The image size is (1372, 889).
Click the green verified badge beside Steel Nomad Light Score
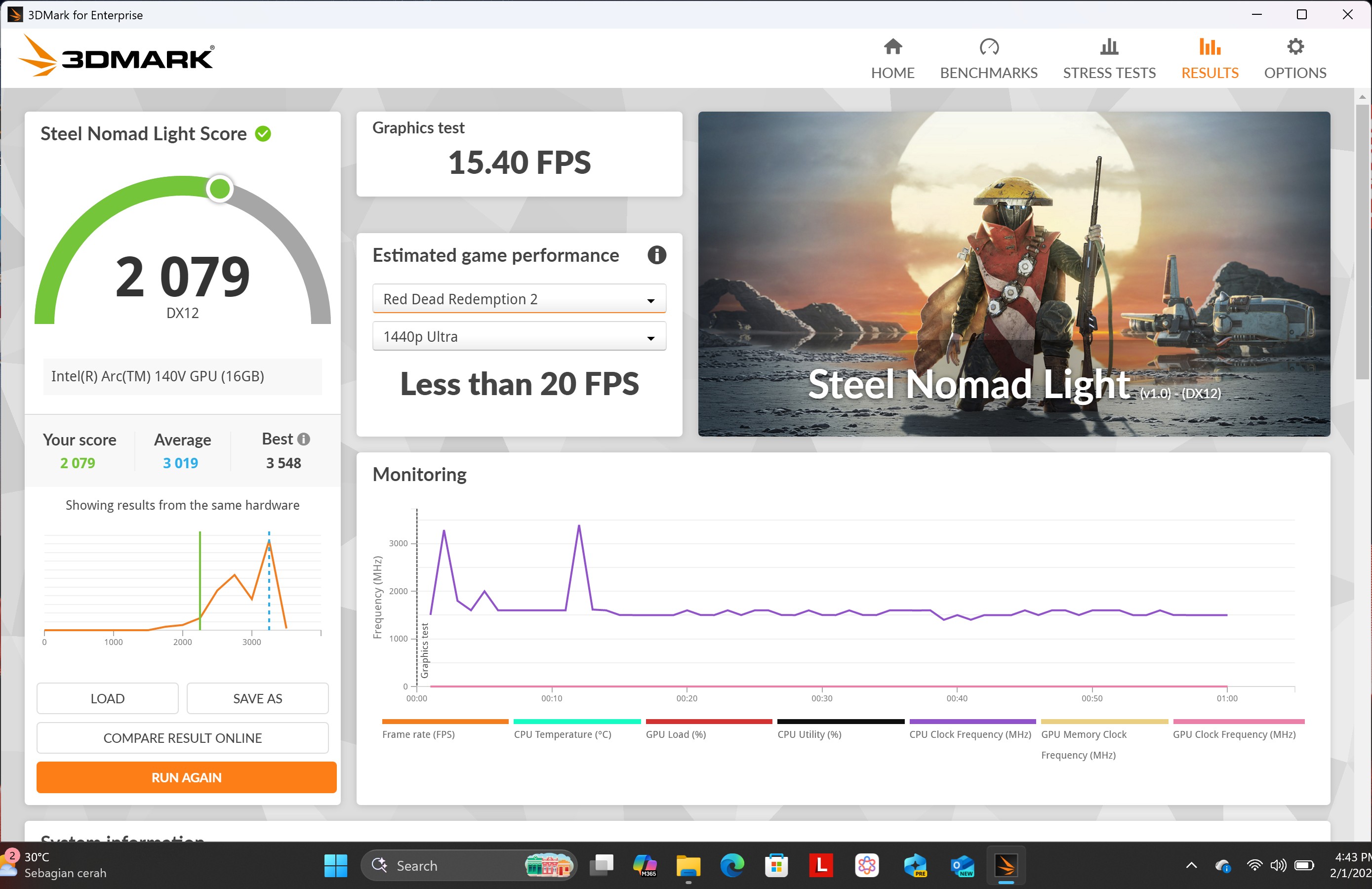(x=263, y=133)
